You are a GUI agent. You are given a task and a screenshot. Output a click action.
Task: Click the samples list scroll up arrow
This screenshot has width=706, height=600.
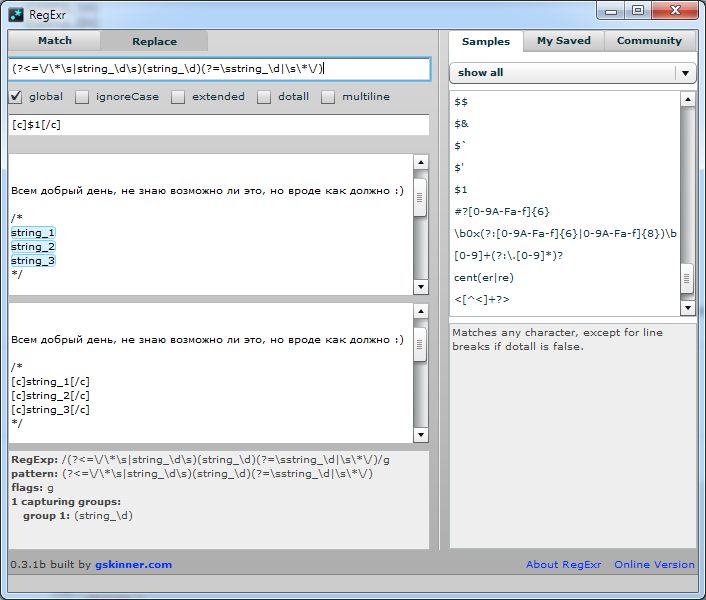click(688, 99)
